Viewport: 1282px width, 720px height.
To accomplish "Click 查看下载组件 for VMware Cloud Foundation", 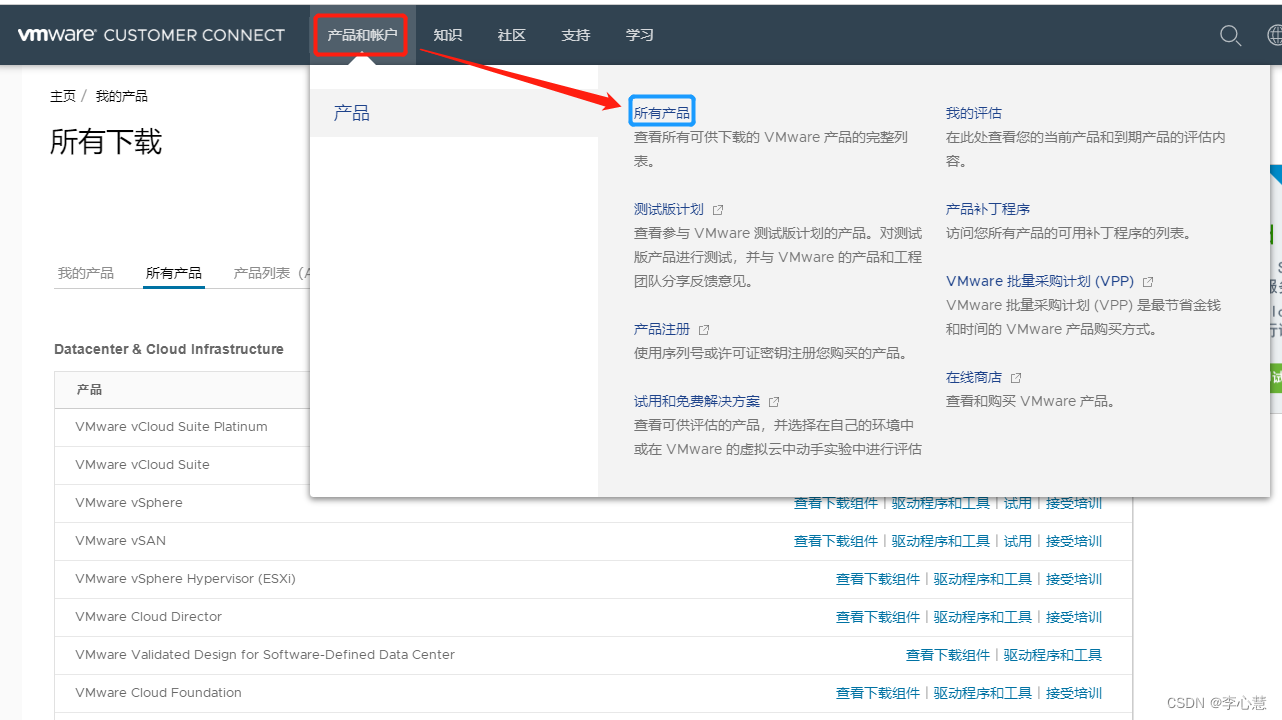I will pyautogui.click(x=878, y=693).
